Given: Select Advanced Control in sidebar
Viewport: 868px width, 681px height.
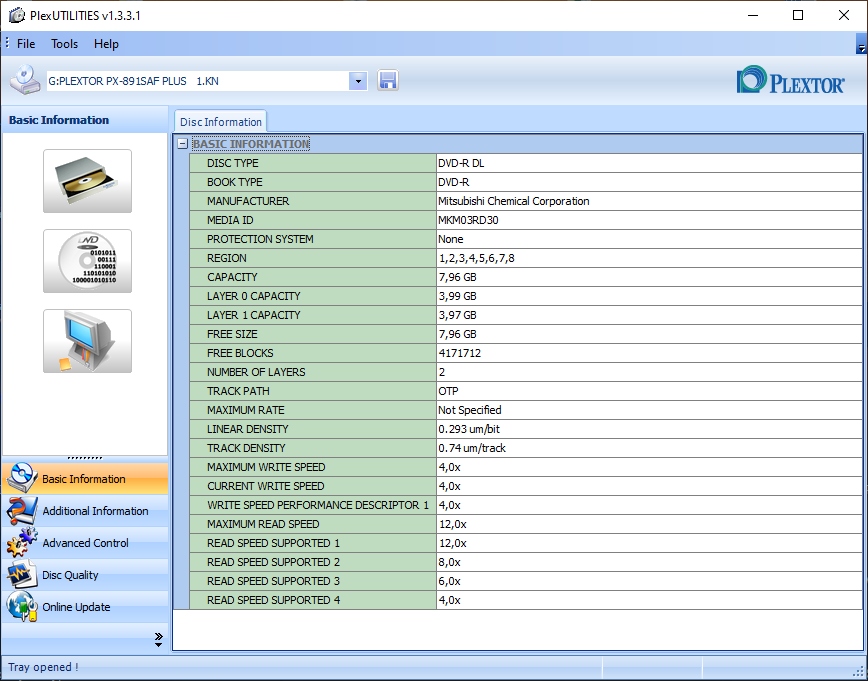Looking at the screenshot, I should click(85, 543).
